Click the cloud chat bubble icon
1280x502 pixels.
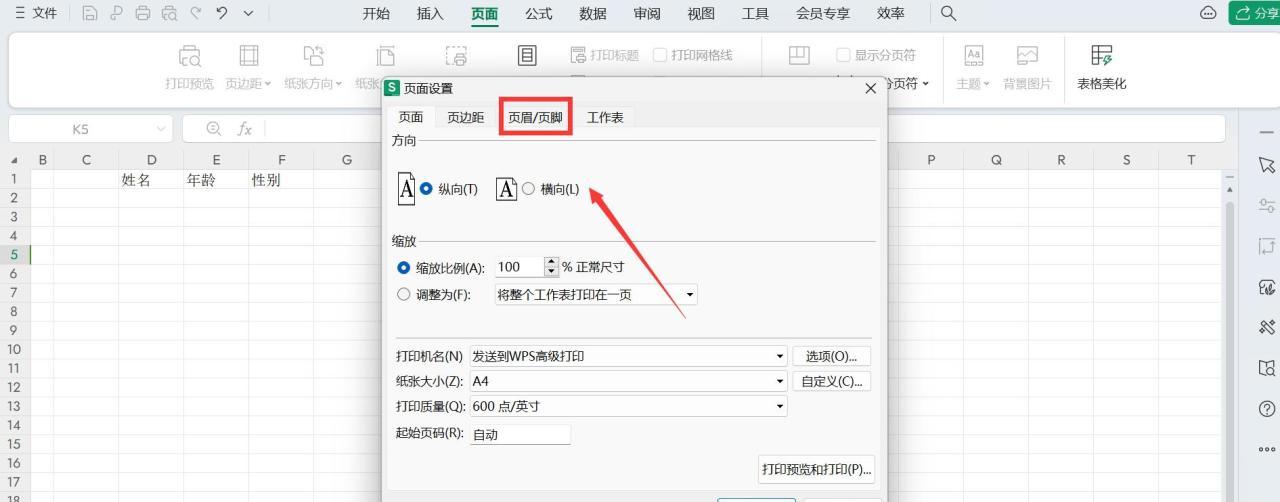[x=1208, y=14]
